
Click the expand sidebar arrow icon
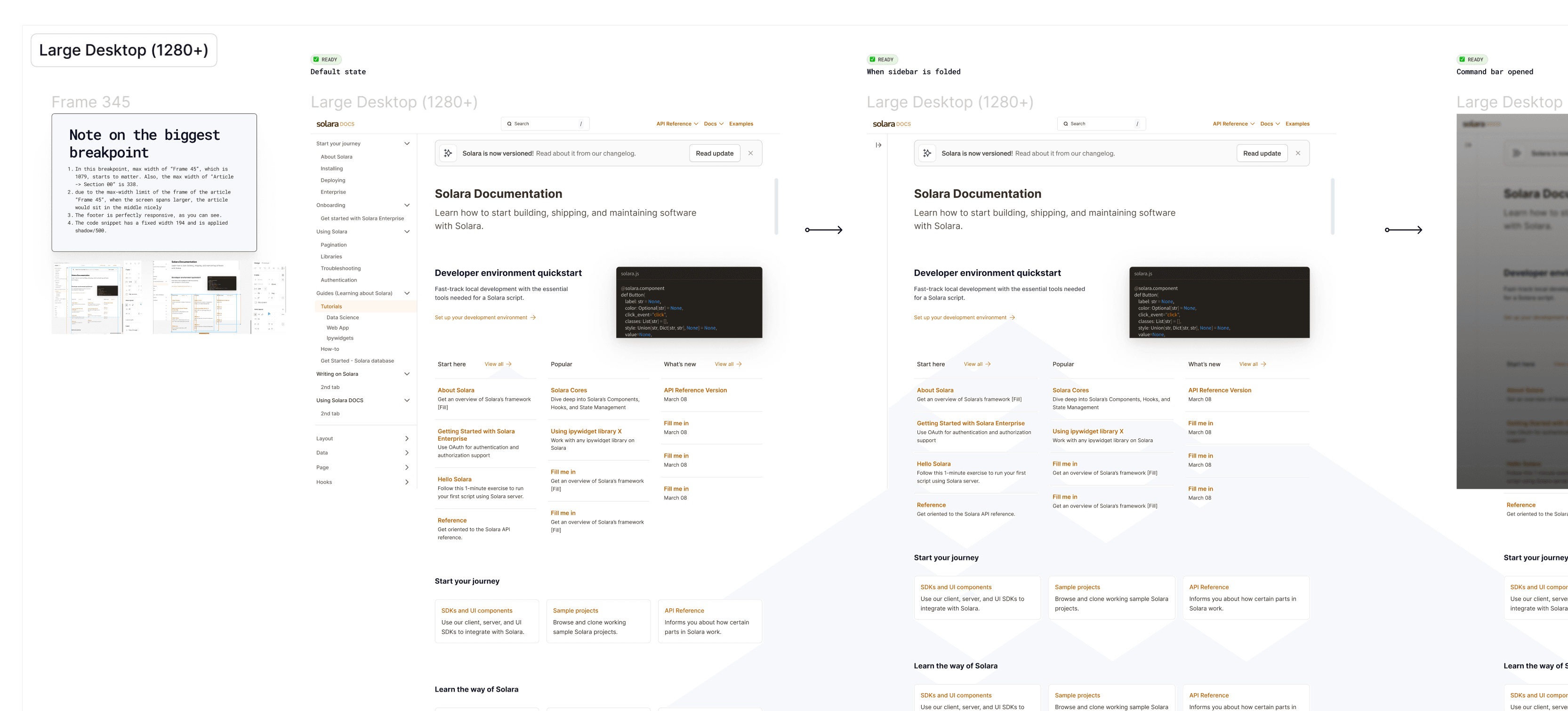pyautogui.click(x=878, y=145)
